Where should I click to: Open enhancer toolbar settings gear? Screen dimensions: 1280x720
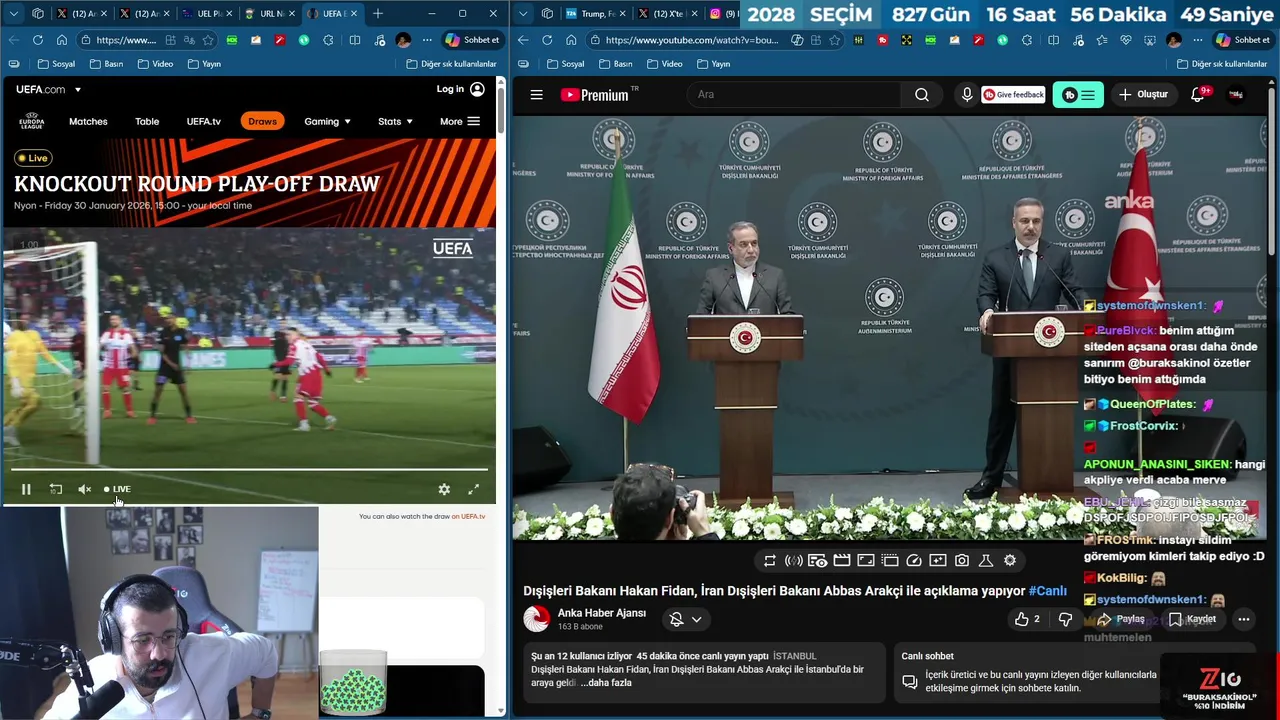point(1010,561)
